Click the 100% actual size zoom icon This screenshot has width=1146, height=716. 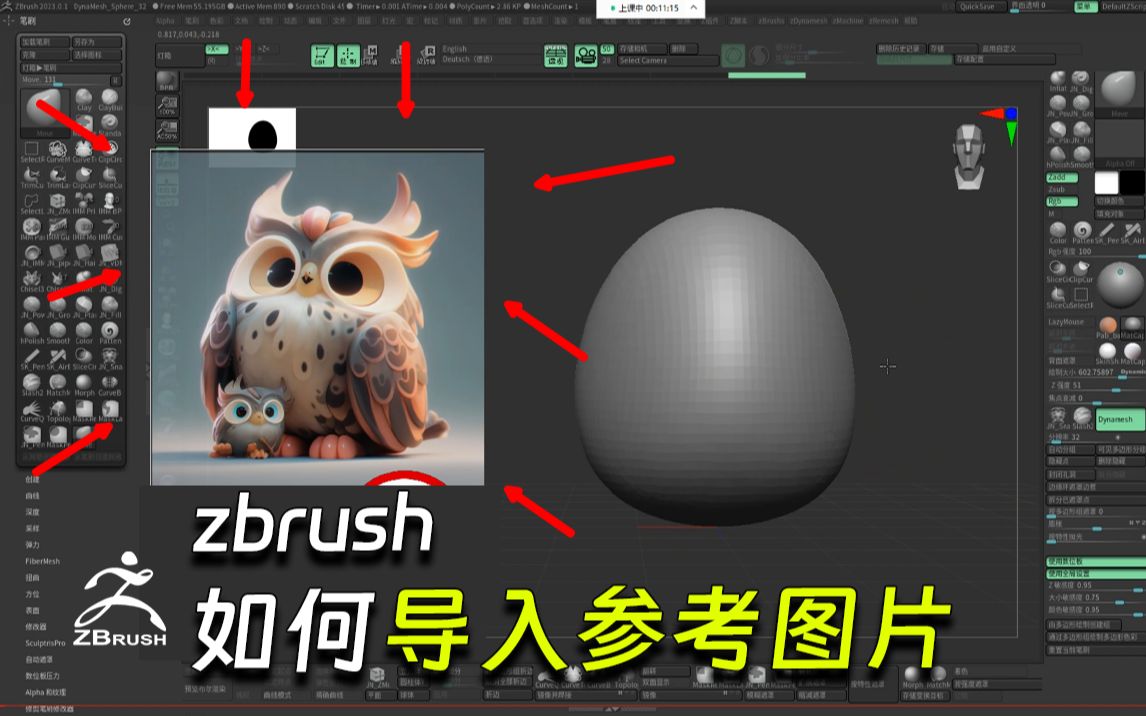[x=167, y=106]
